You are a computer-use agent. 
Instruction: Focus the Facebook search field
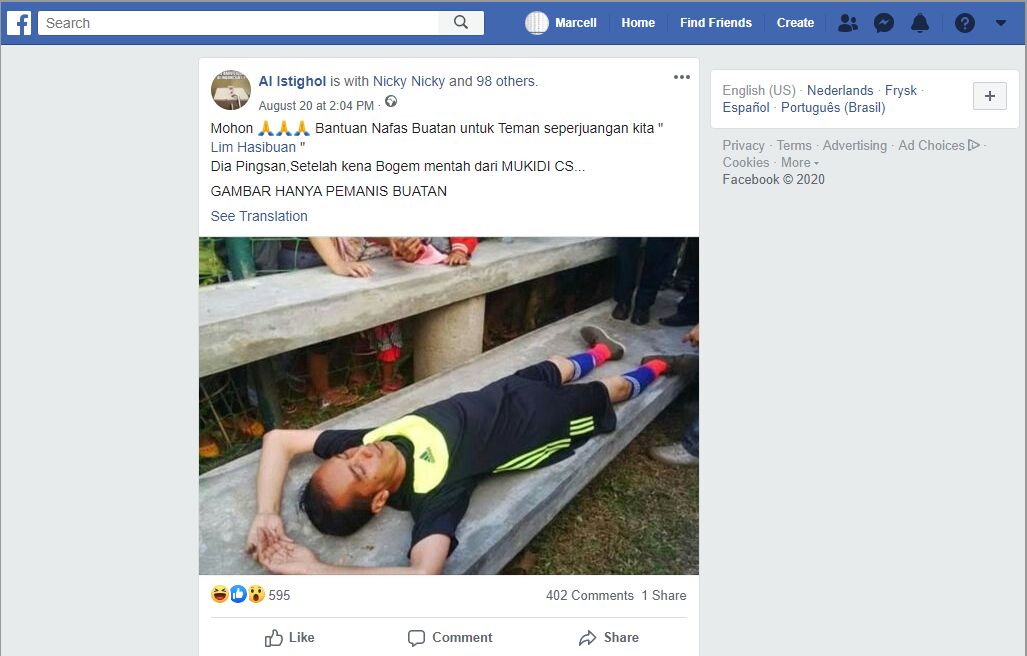238,23
